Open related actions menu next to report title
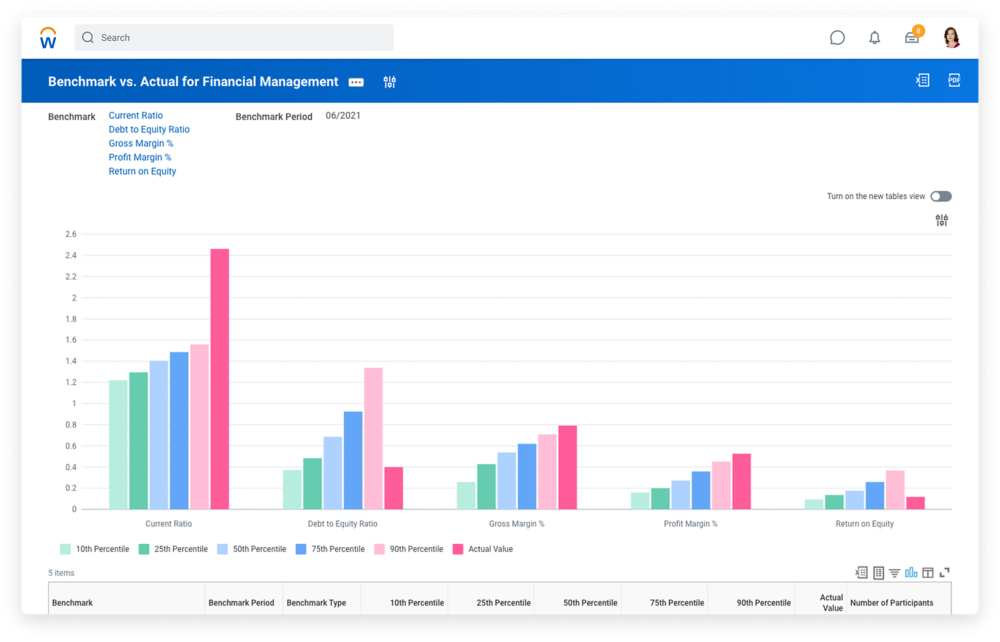The width and height of the screenshot is (1000, 642). click(x=355, y=81)
